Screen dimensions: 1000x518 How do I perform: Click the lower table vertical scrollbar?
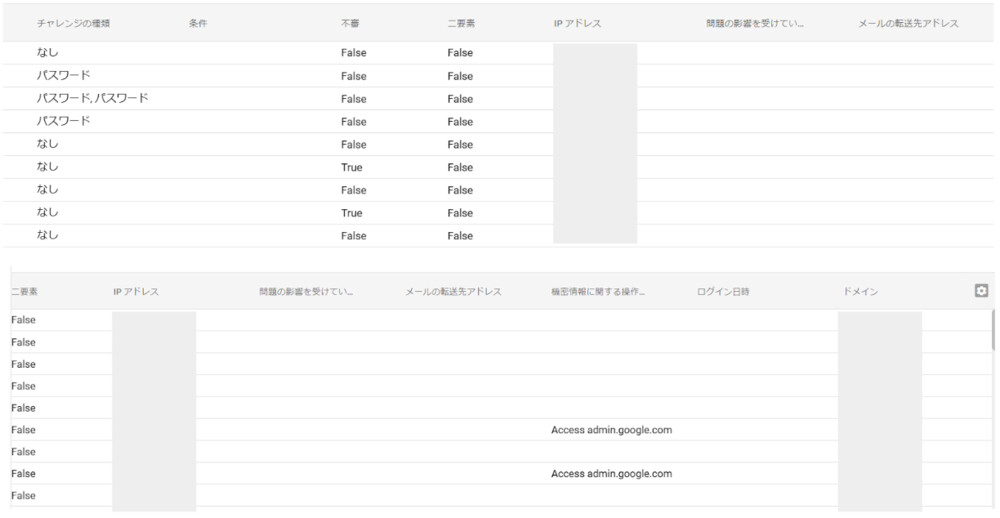point(993,330)
